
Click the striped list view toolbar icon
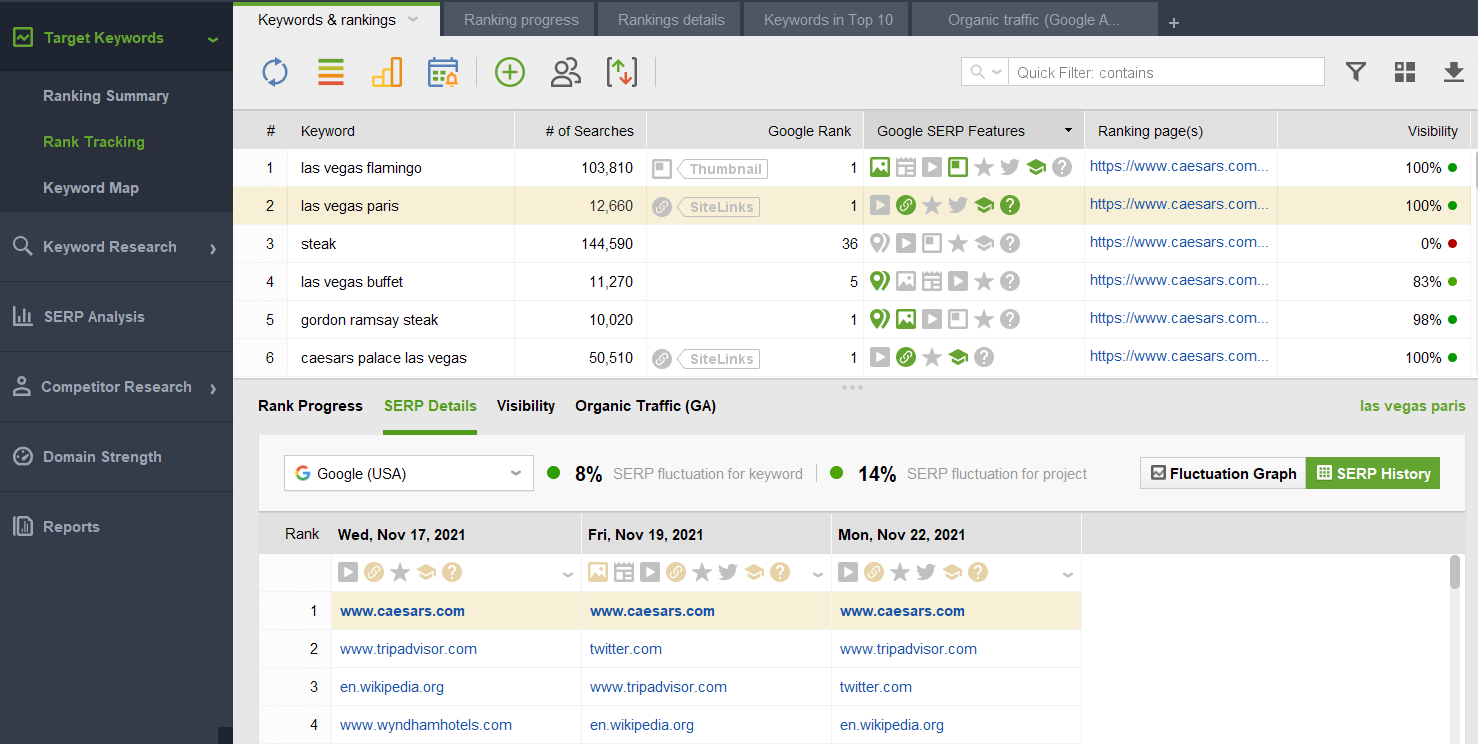pos(331,72)
